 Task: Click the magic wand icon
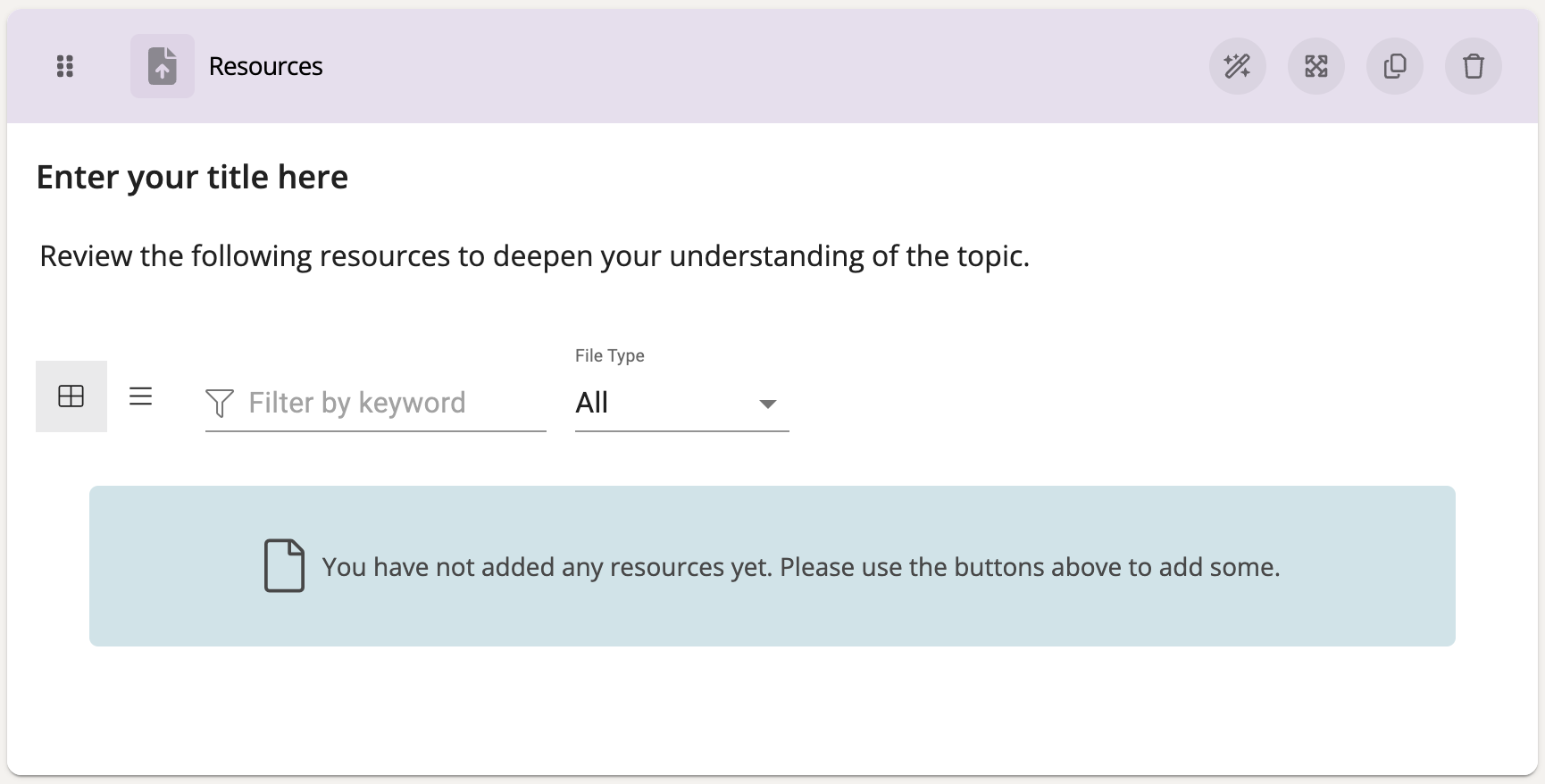[x=1237, y=66]
